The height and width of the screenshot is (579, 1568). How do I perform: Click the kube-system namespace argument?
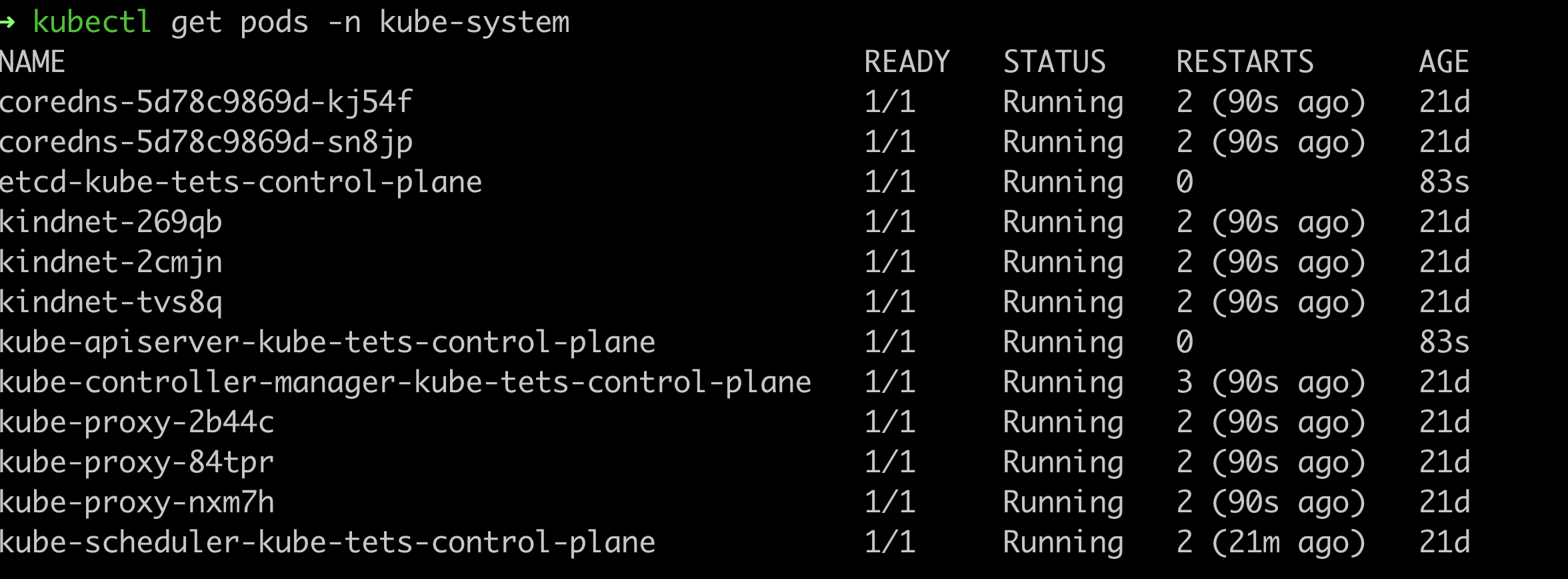pos(474,23)
